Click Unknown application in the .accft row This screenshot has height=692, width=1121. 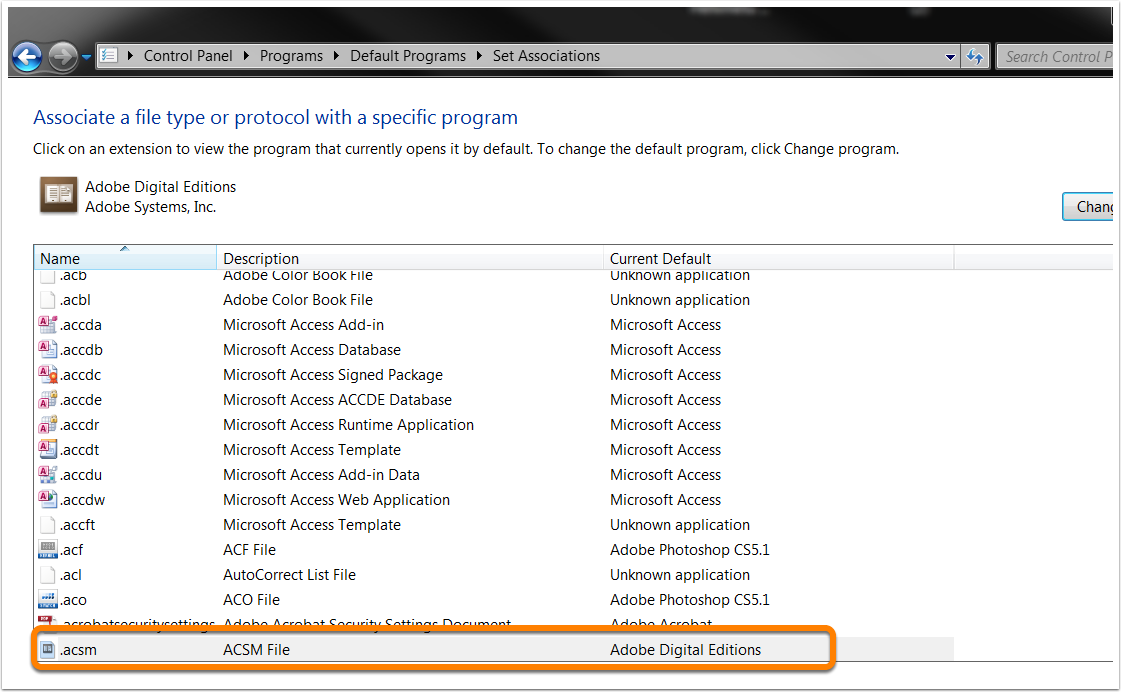pyautogui.click(x=680, y=525)
